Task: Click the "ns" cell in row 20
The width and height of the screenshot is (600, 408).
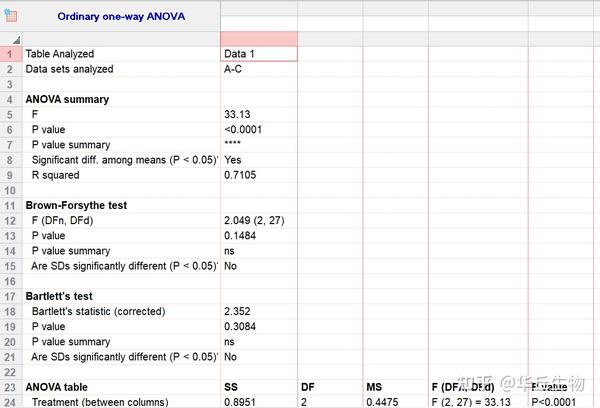Action: tap(259, 342)
